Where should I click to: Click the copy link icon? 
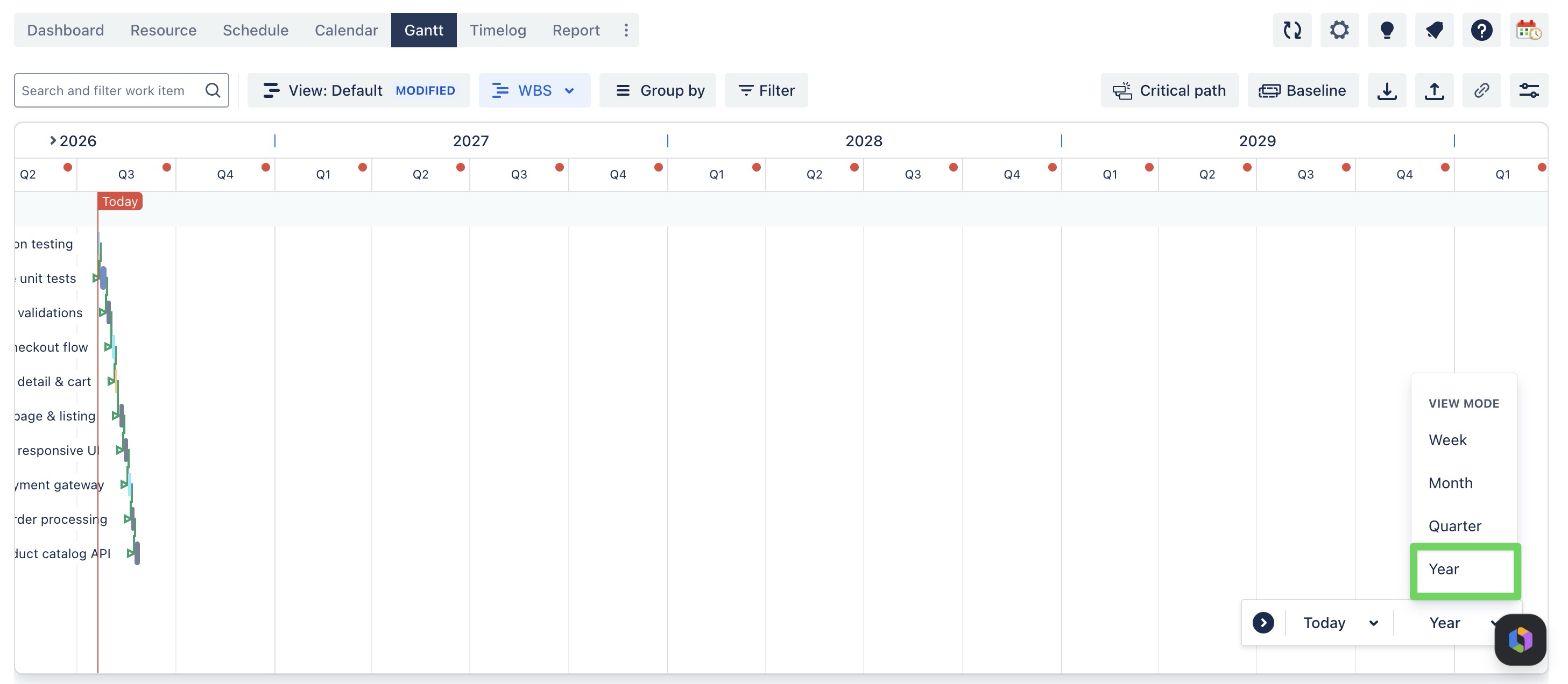(1481, 90)
